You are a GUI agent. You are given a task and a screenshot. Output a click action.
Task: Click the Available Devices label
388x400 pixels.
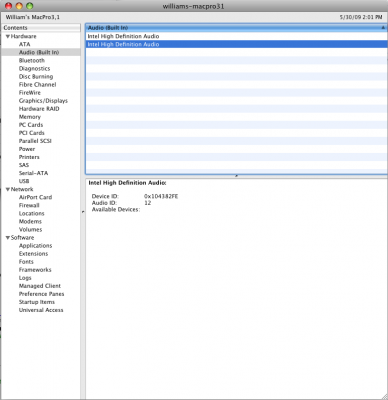coord(116,209)
